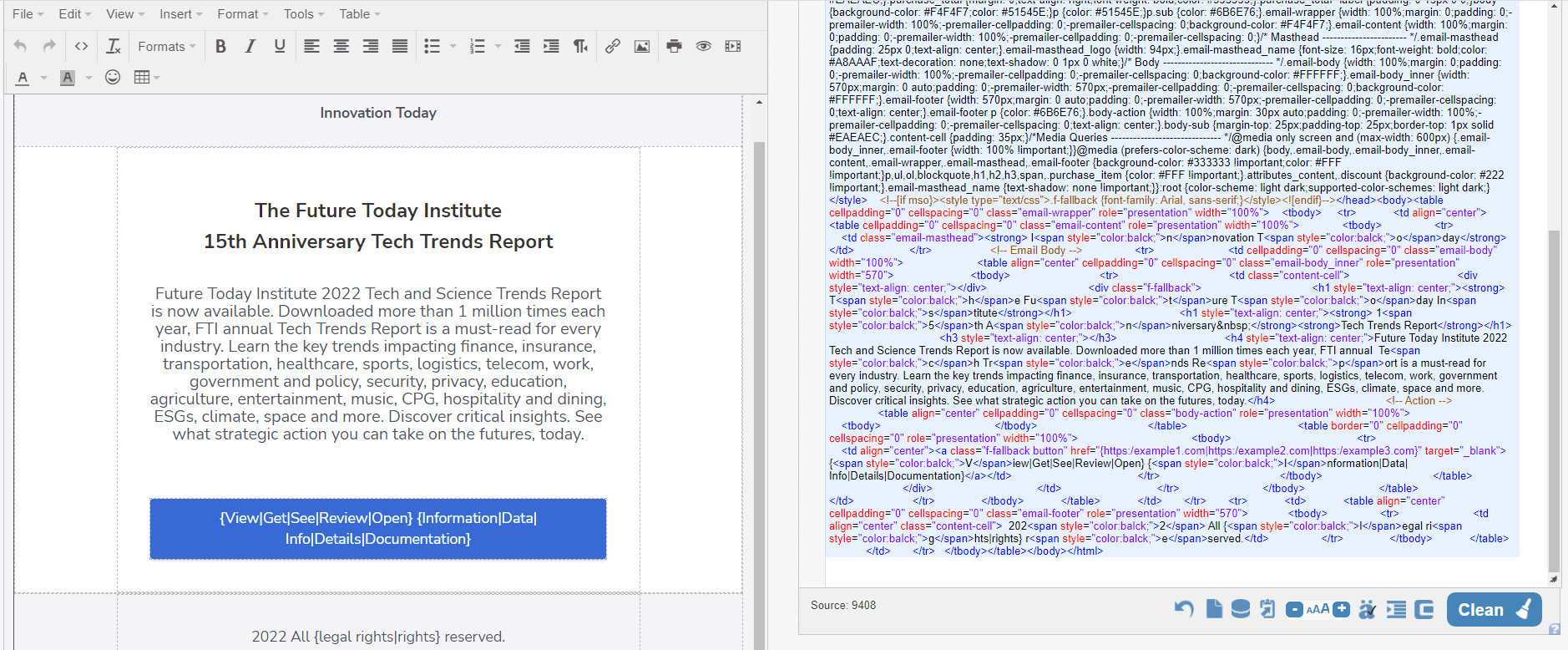Click the blue undo arrow below source panel

click(x=1184, y=609)
